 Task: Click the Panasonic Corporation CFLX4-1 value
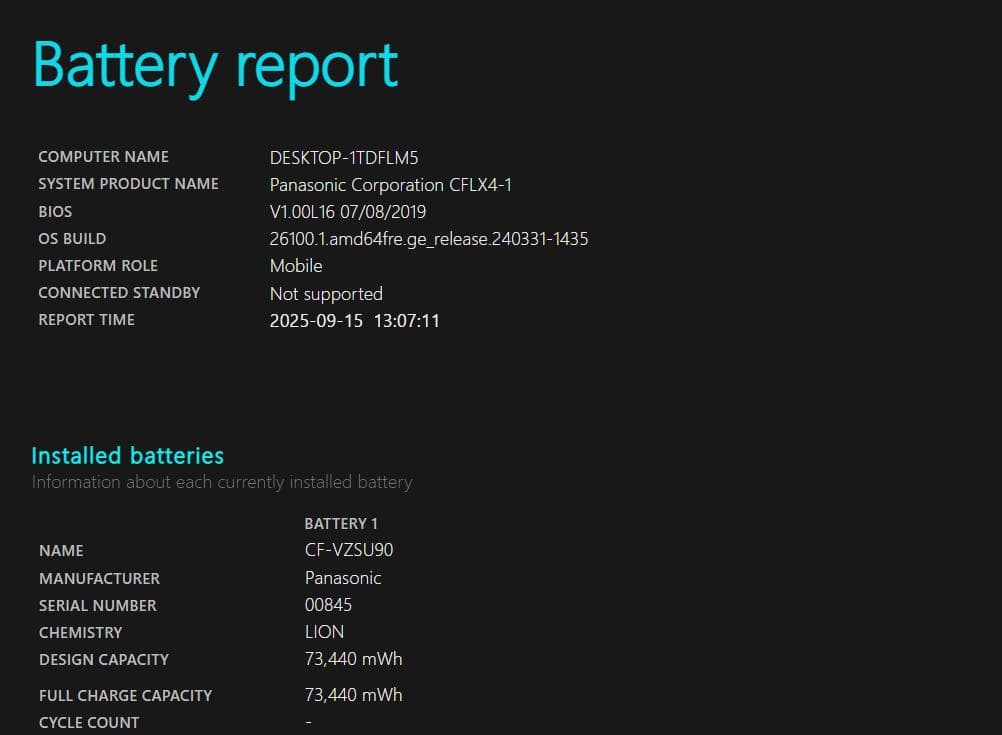click(390, 185)
